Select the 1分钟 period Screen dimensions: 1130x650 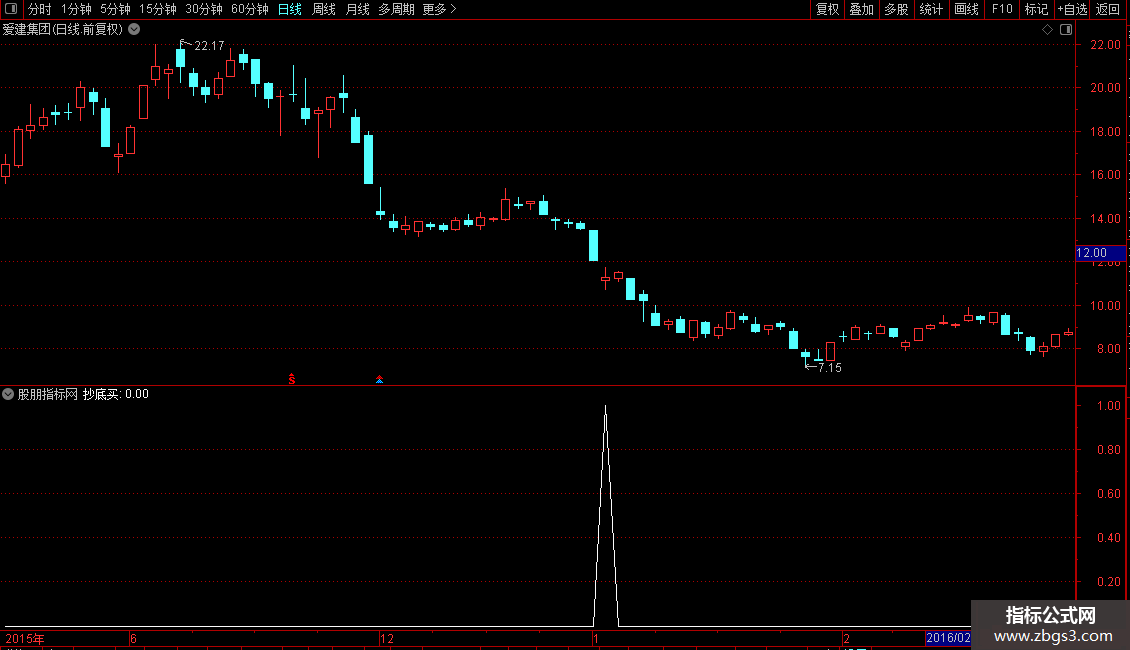point(76,9)
